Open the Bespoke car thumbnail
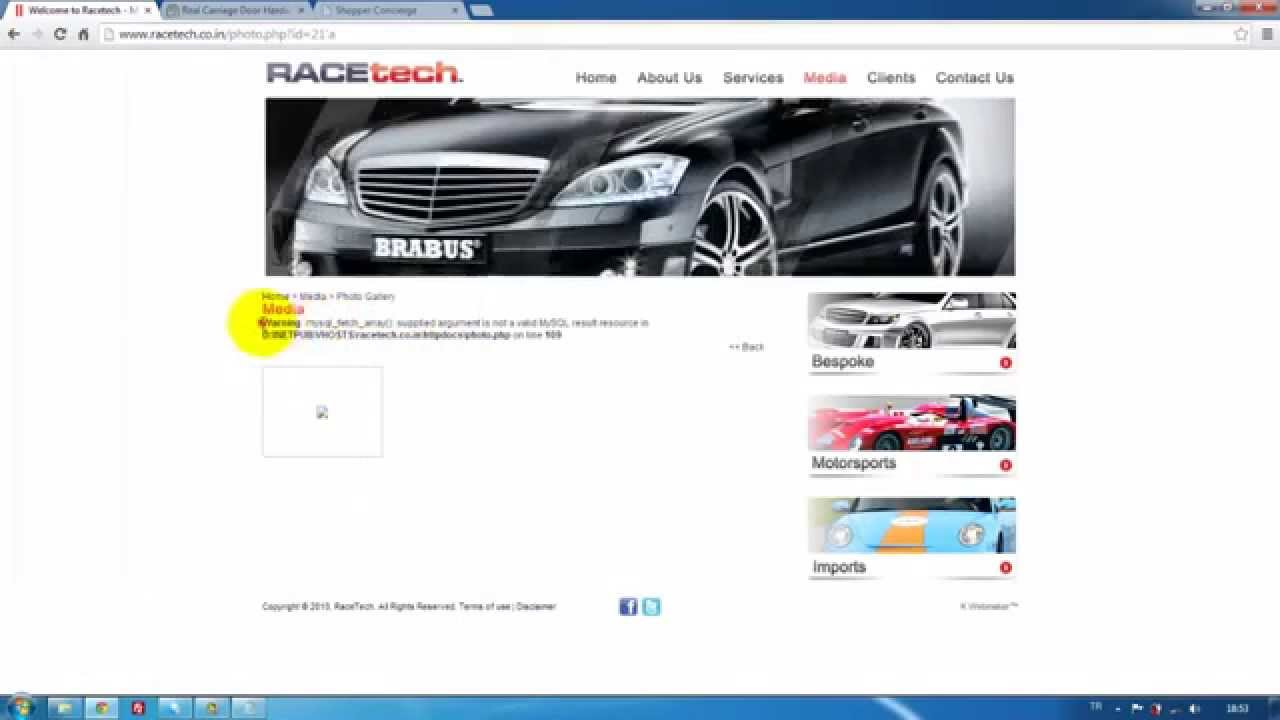Screen dimensions: 1280x720 (912, 320)
